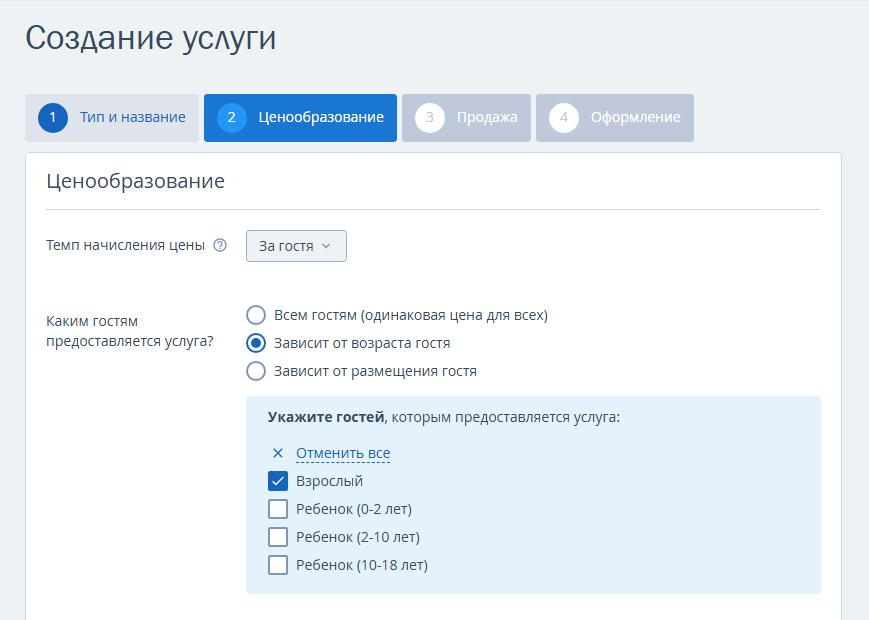
Task: Enable Ребенок (2-10 лет) checkbox
Action: 278,537
